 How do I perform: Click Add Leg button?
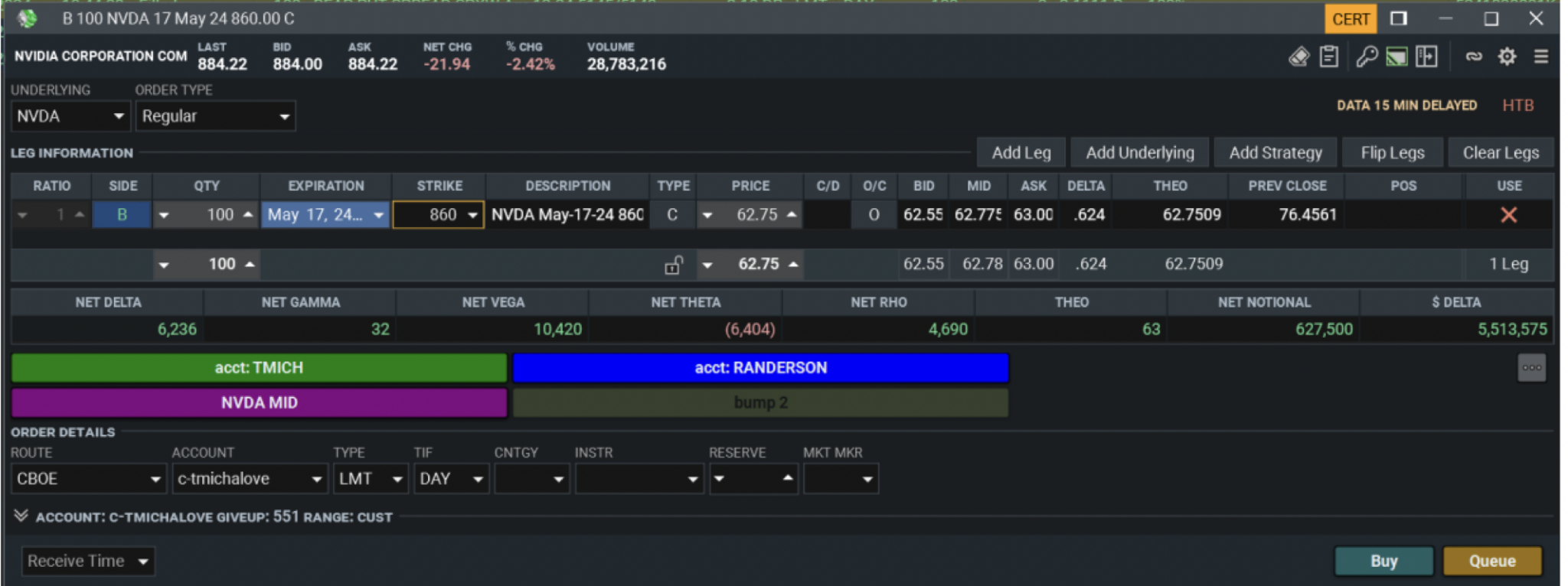(x=1021, y=153)
